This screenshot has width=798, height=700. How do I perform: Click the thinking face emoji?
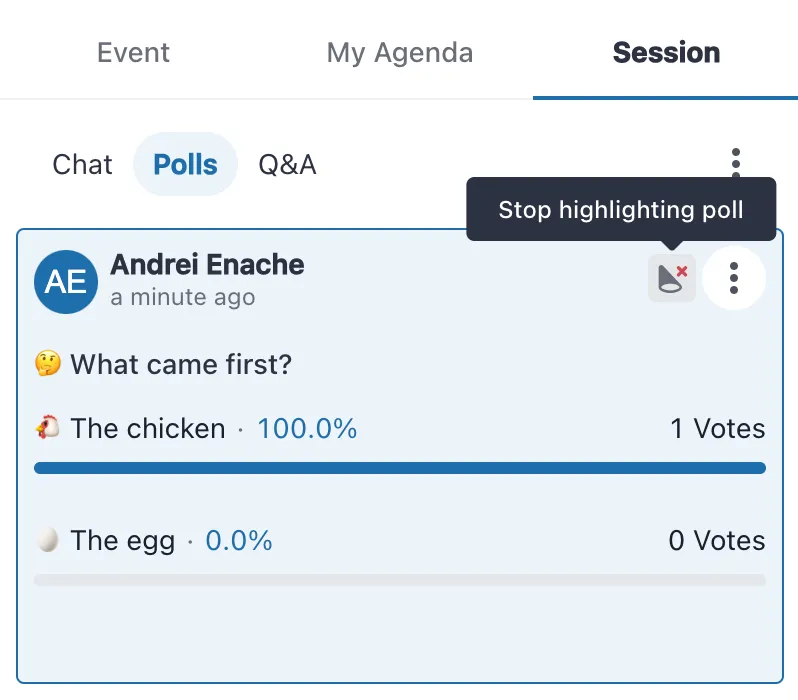[x=47, y=364]
